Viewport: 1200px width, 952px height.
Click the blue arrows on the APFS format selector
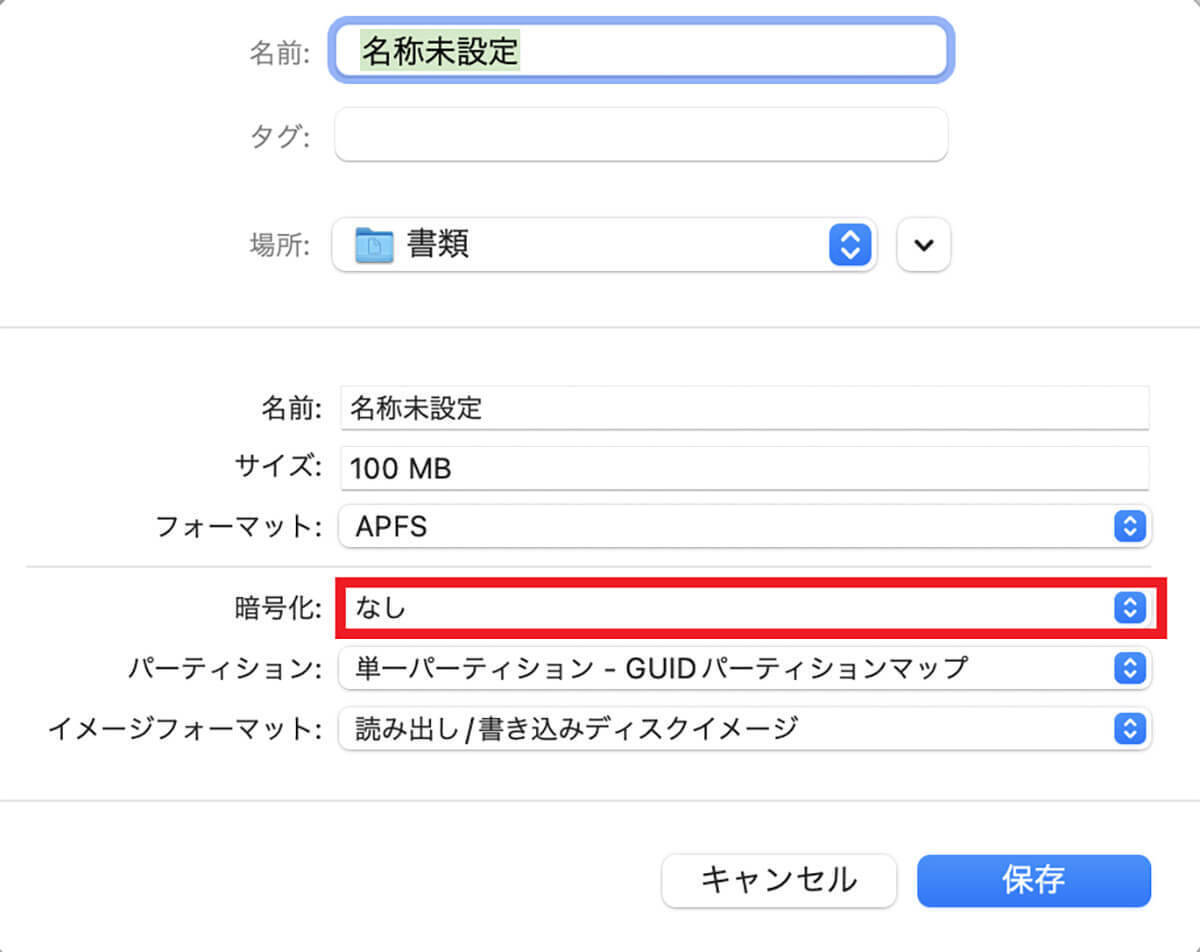tap(1129, 526)
